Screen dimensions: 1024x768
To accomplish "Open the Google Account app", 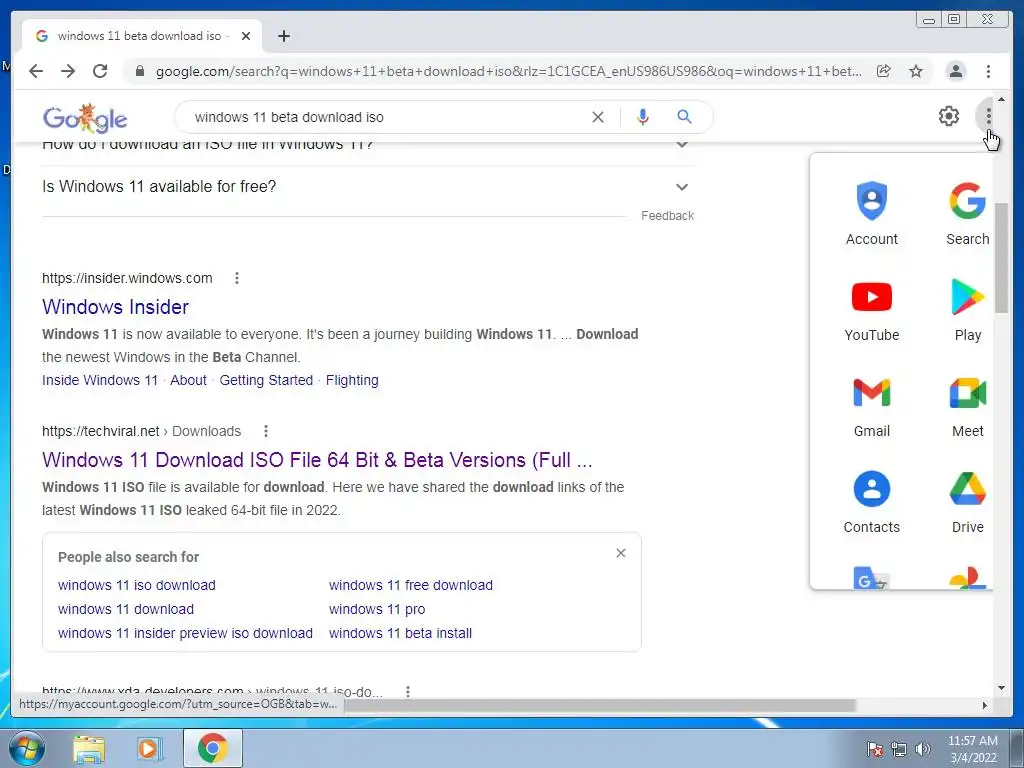I will coord(871,214).
